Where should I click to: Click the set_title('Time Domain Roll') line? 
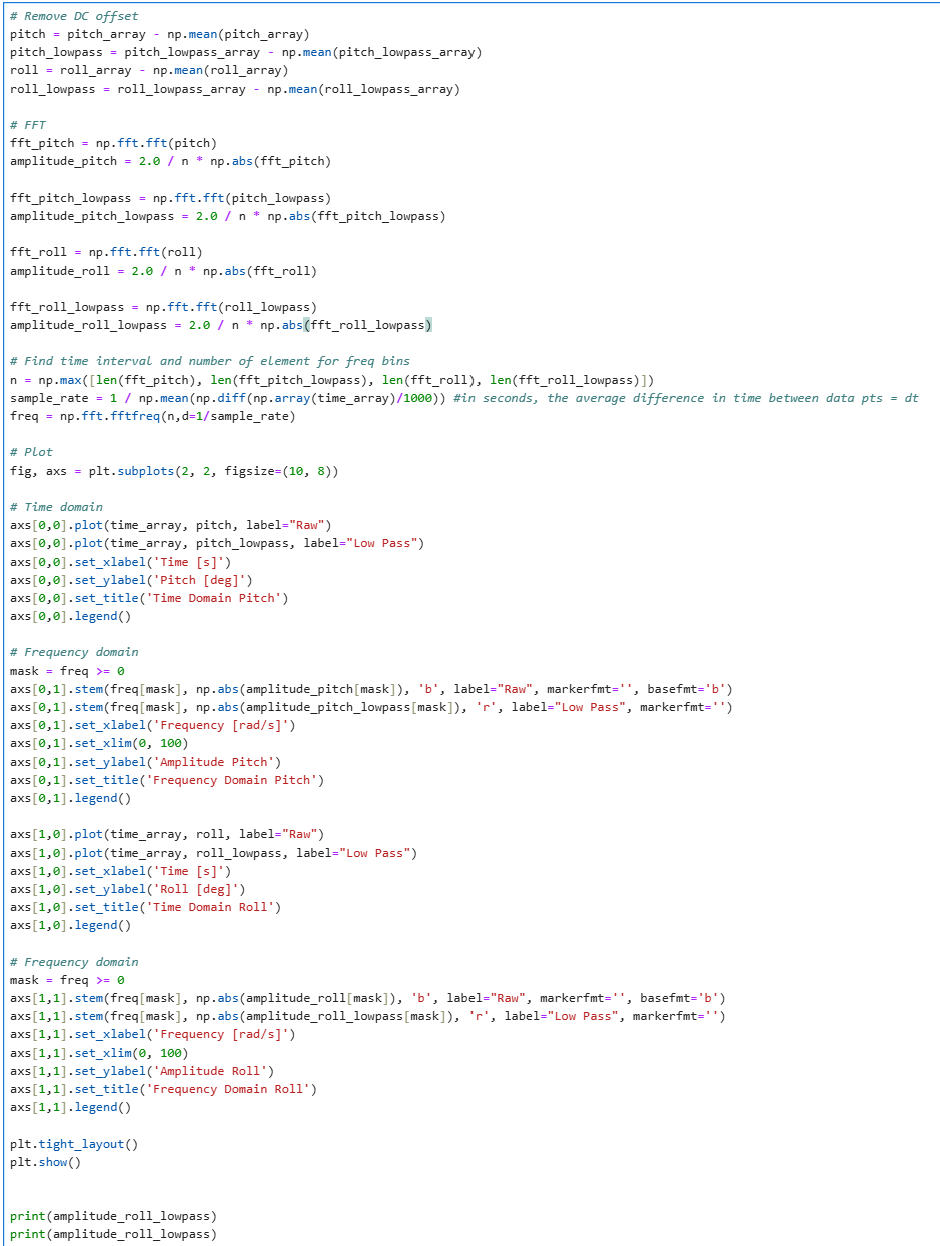tap(146, 907)
